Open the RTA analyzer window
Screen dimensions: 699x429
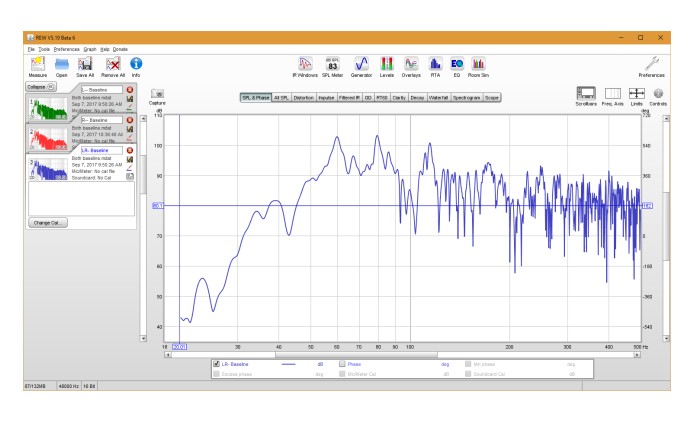click(435, 65)
